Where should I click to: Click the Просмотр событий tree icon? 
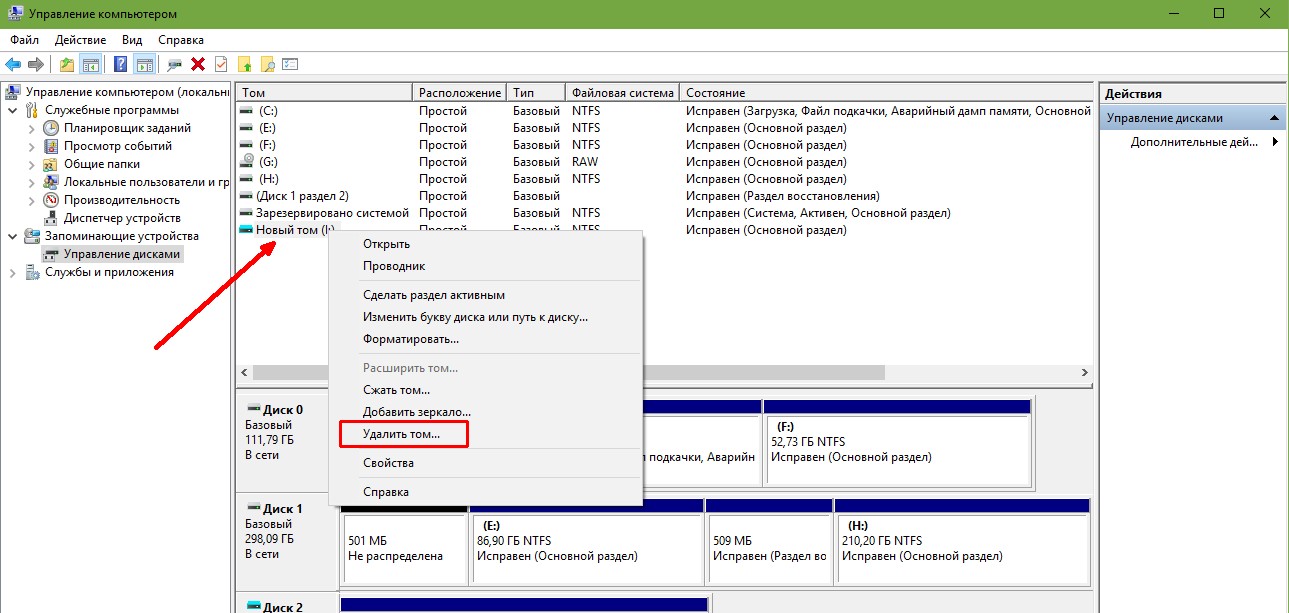[51, 146]
